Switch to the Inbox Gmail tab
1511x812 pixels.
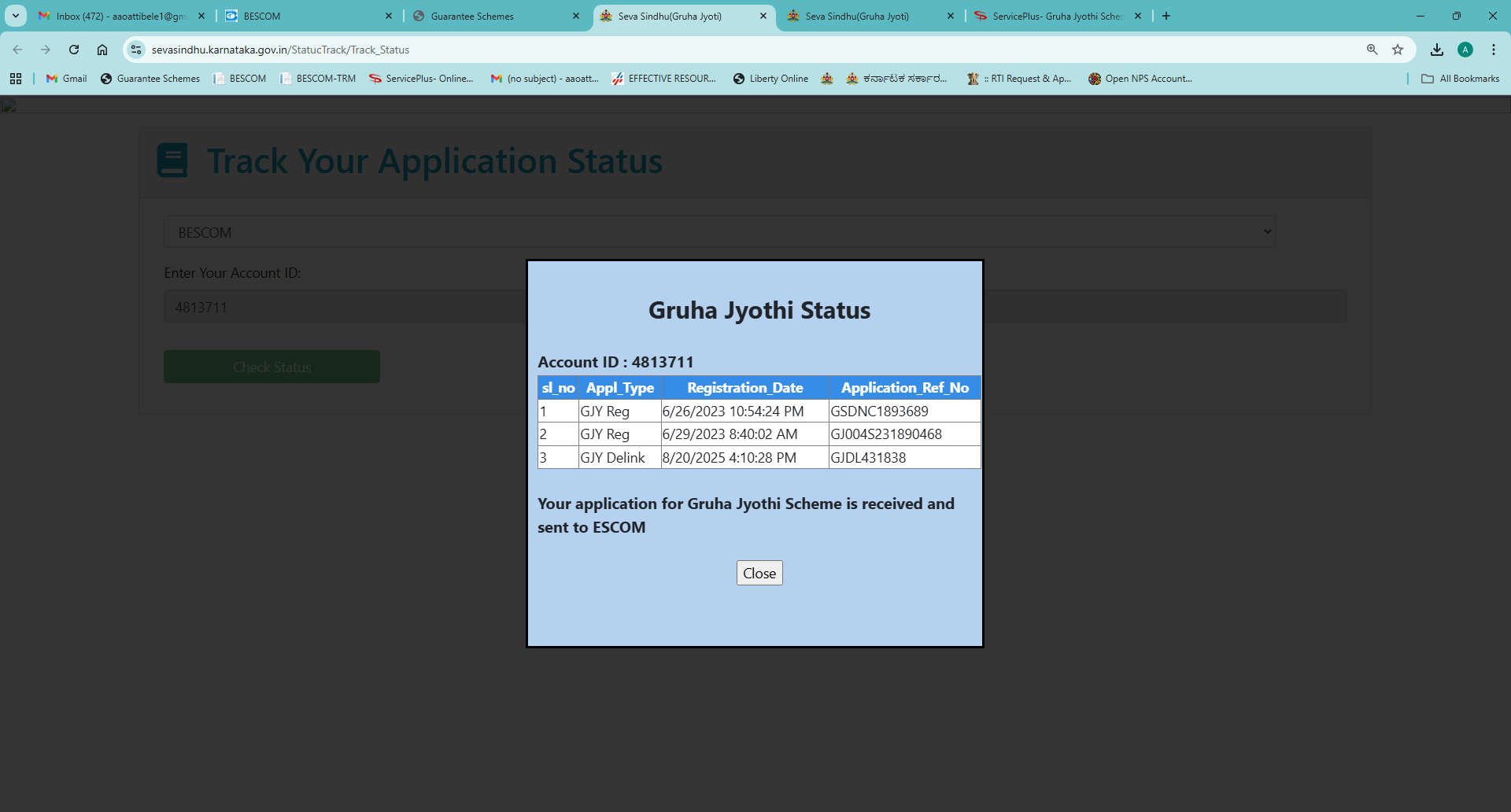click(x=118, y=16)
